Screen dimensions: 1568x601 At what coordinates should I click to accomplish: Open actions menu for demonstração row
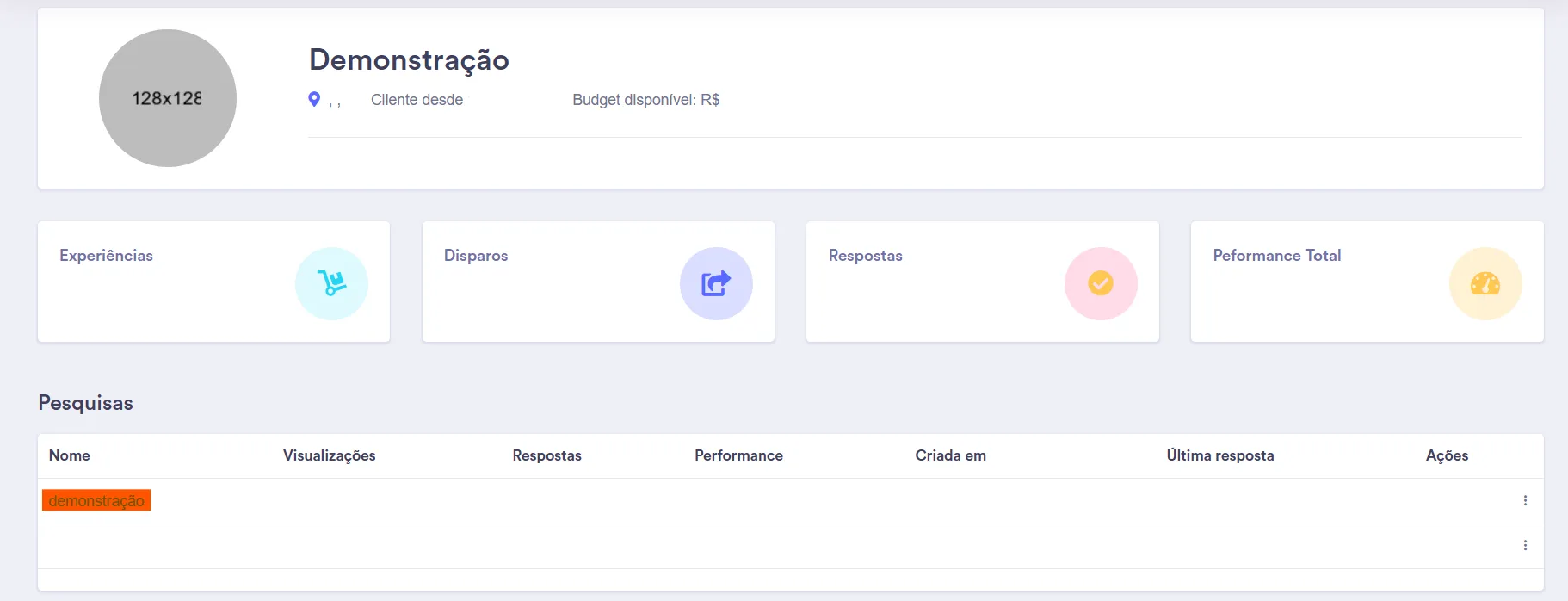(1525, 500)
